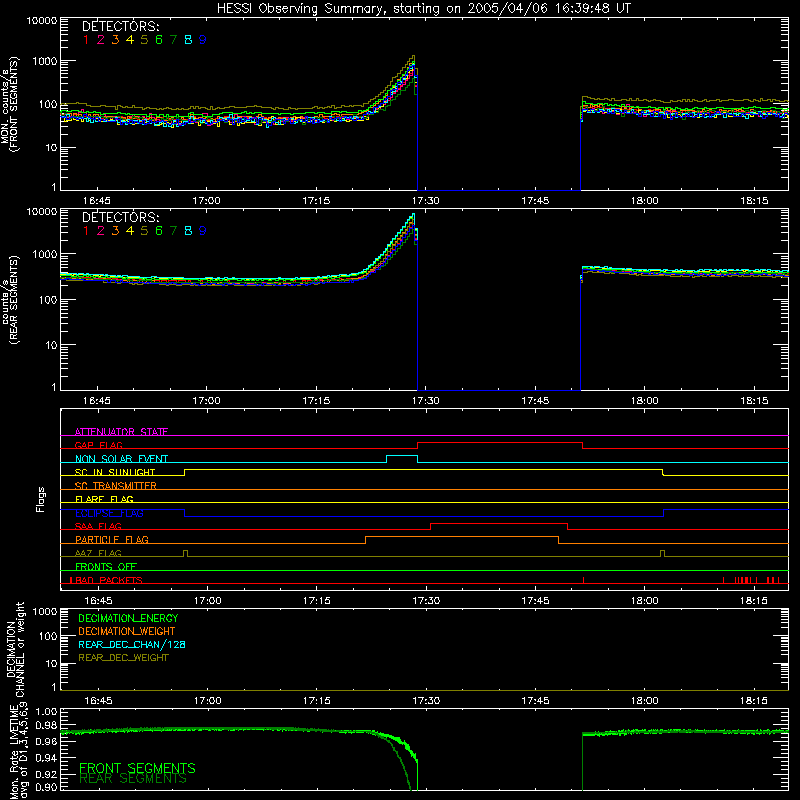Click the 17:45 tick label under rear segments plot
800x800 pixels.
(535, 401)
